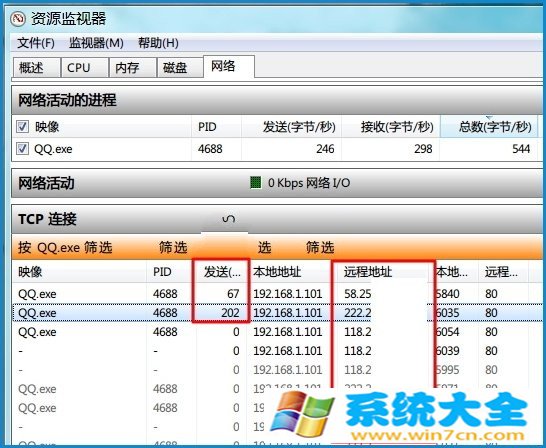Open the 帮助(H) menu
This screenshot has width=546, height=448.
point(158,43)
